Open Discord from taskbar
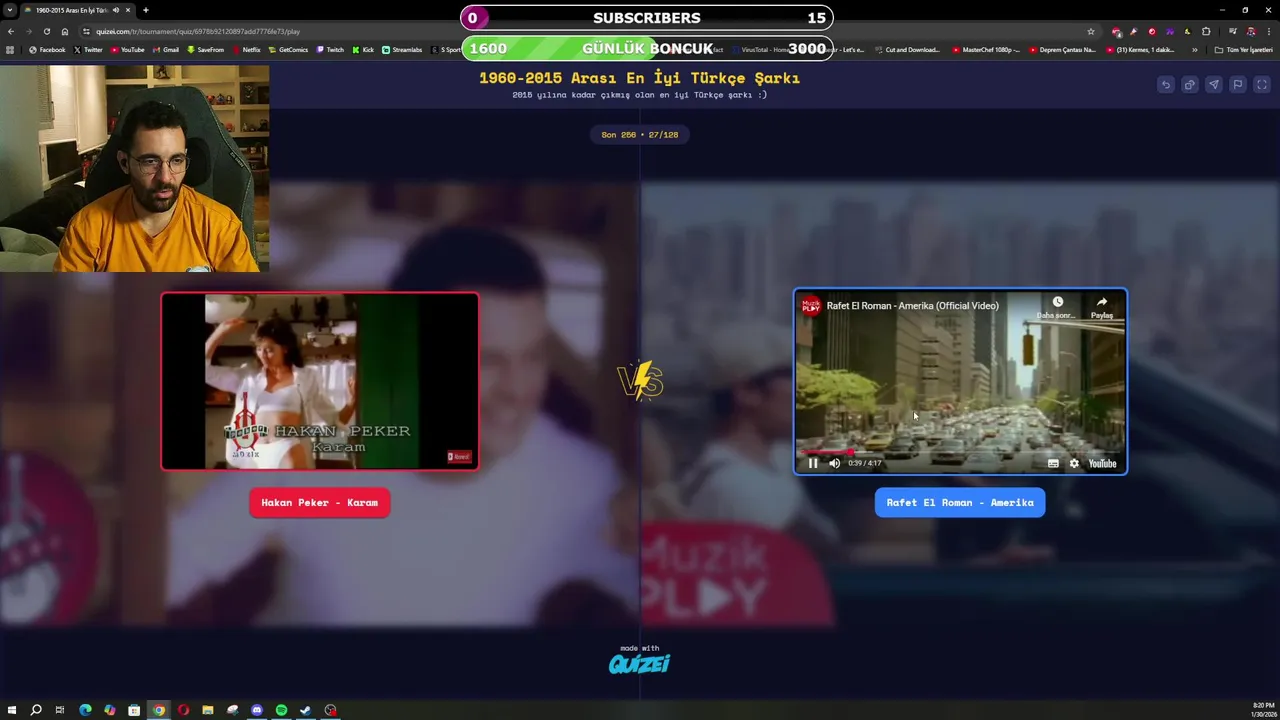 pyautogui.click(x=257, y=710)
